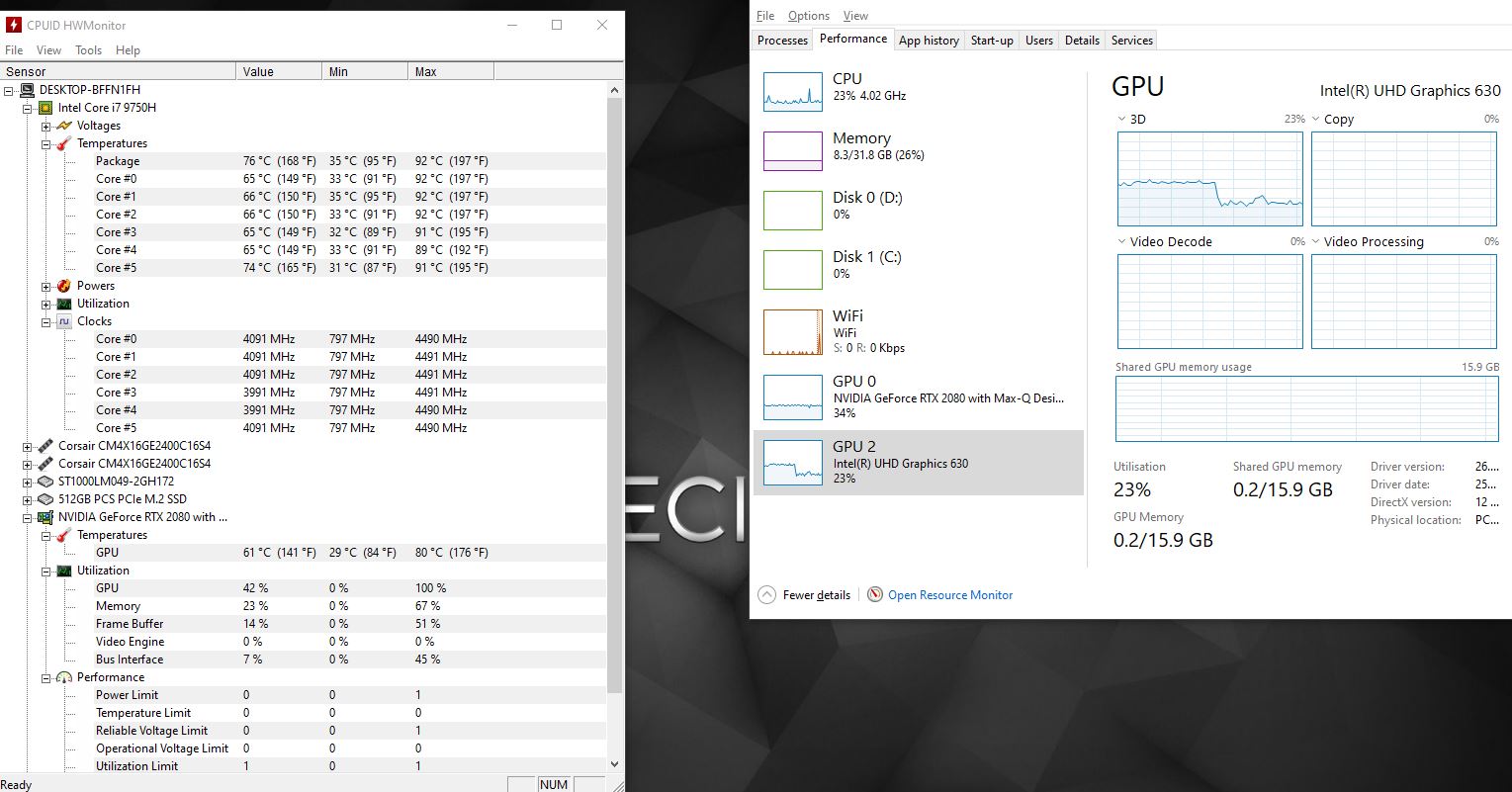Click the Min column header
This screenshot has height=792, width=1512.
coord(366,71)
